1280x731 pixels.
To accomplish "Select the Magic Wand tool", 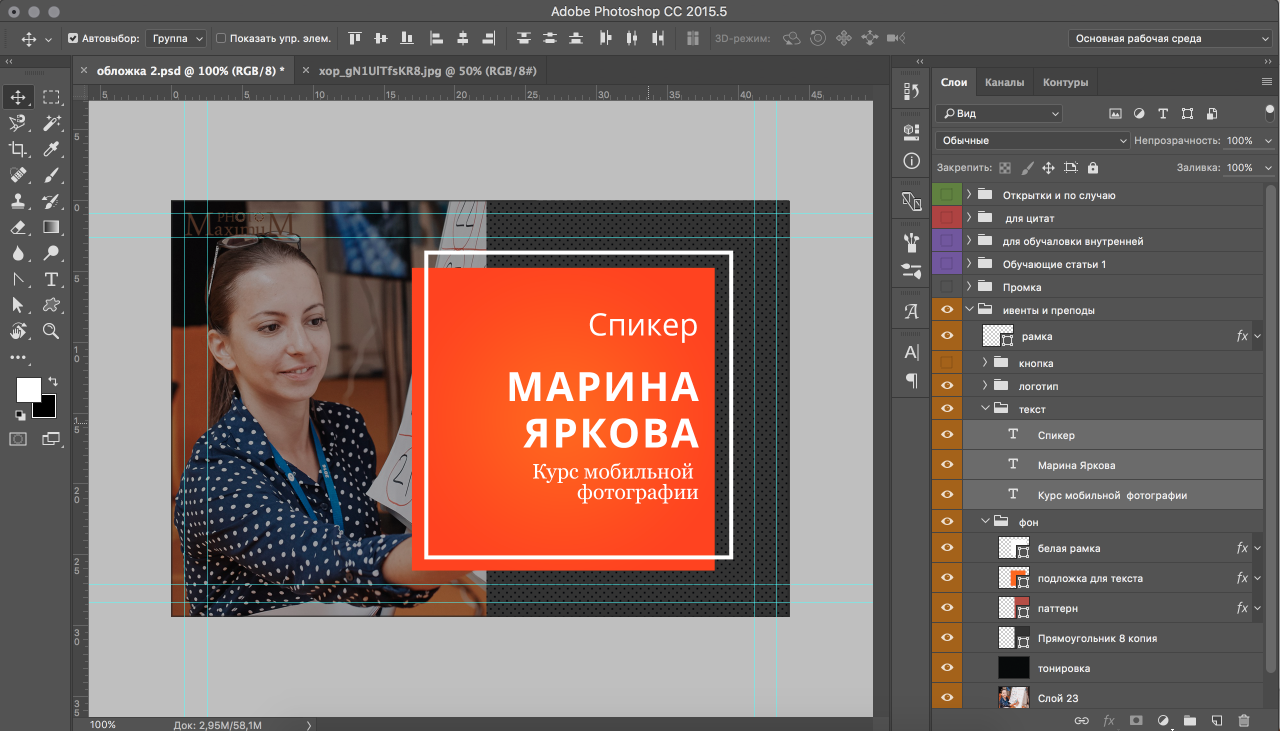I will point(51,123).
